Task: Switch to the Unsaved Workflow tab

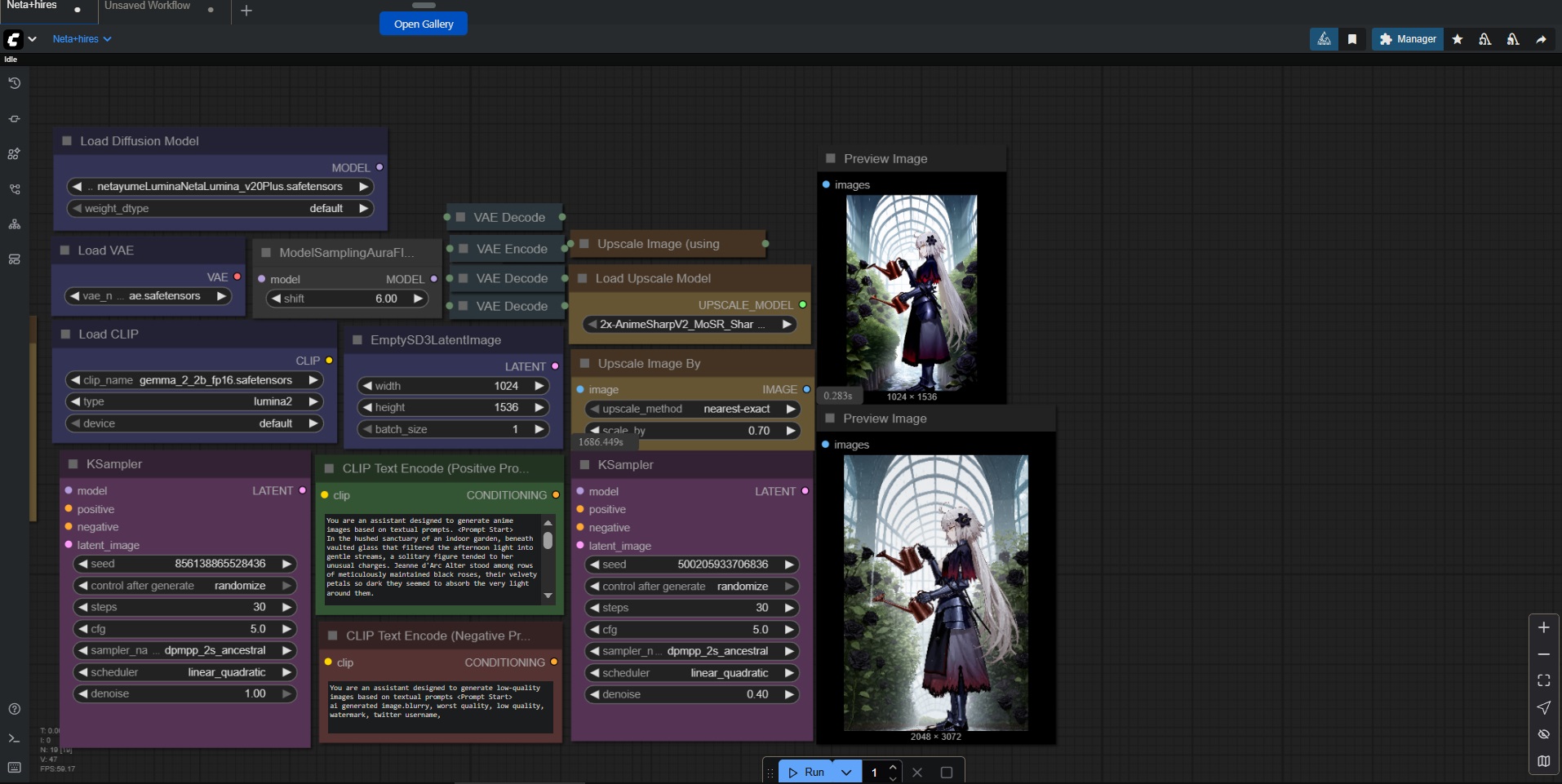Action: click(x=148, y=7)
